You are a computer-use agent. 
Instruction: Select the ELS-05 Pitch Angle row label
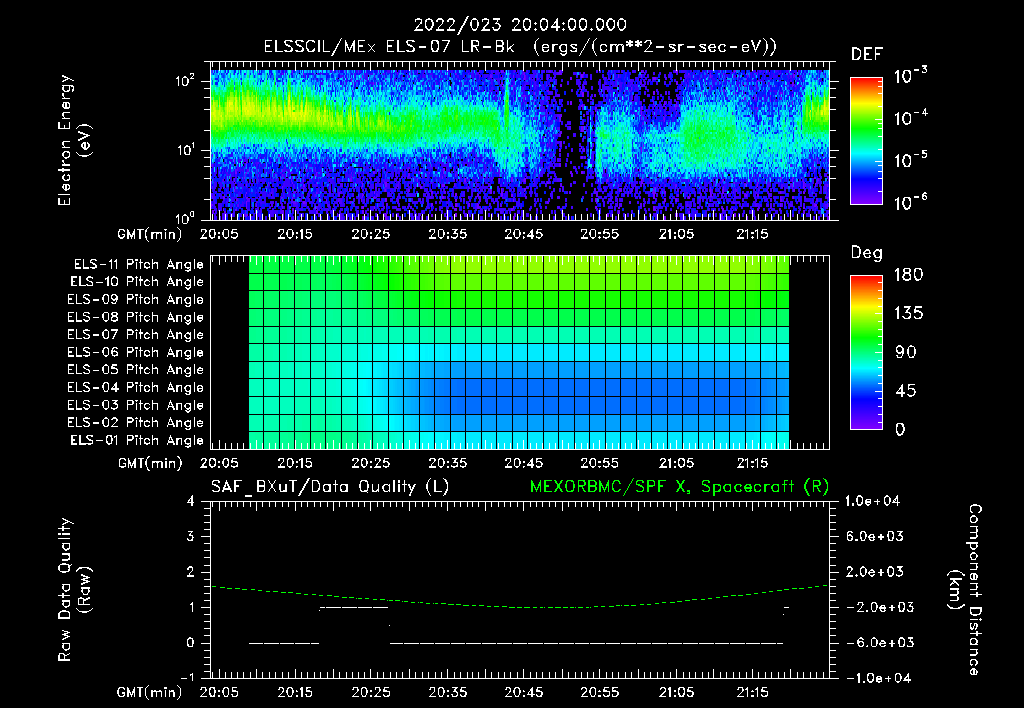(136, 370)
